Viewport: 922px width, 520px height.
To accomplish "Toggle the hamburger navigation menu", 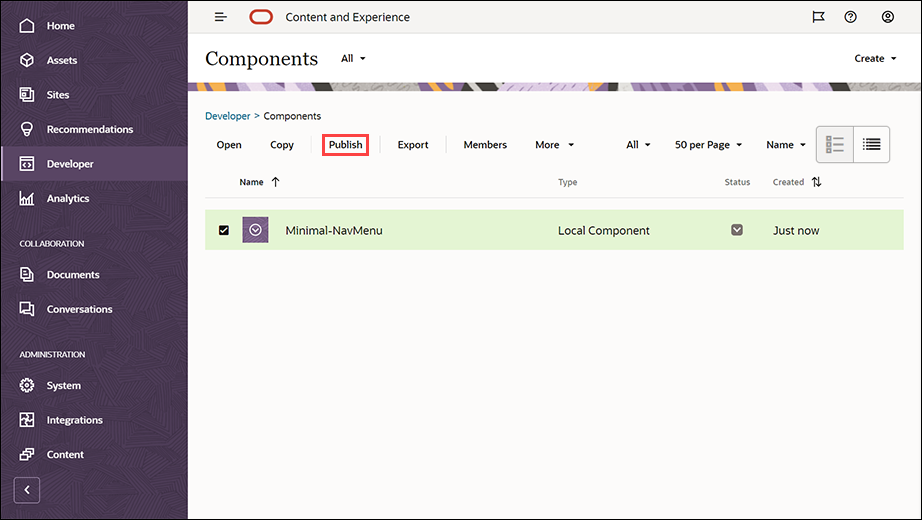I will point(221,17).
